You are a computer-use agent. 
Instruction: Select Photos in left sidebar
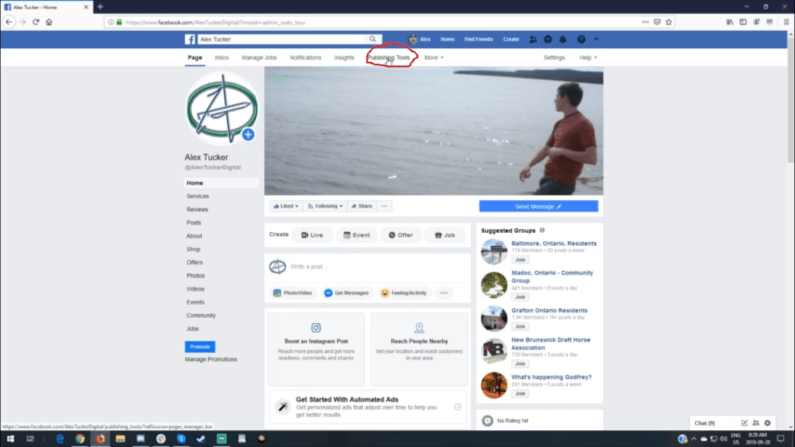pos(196,276)
